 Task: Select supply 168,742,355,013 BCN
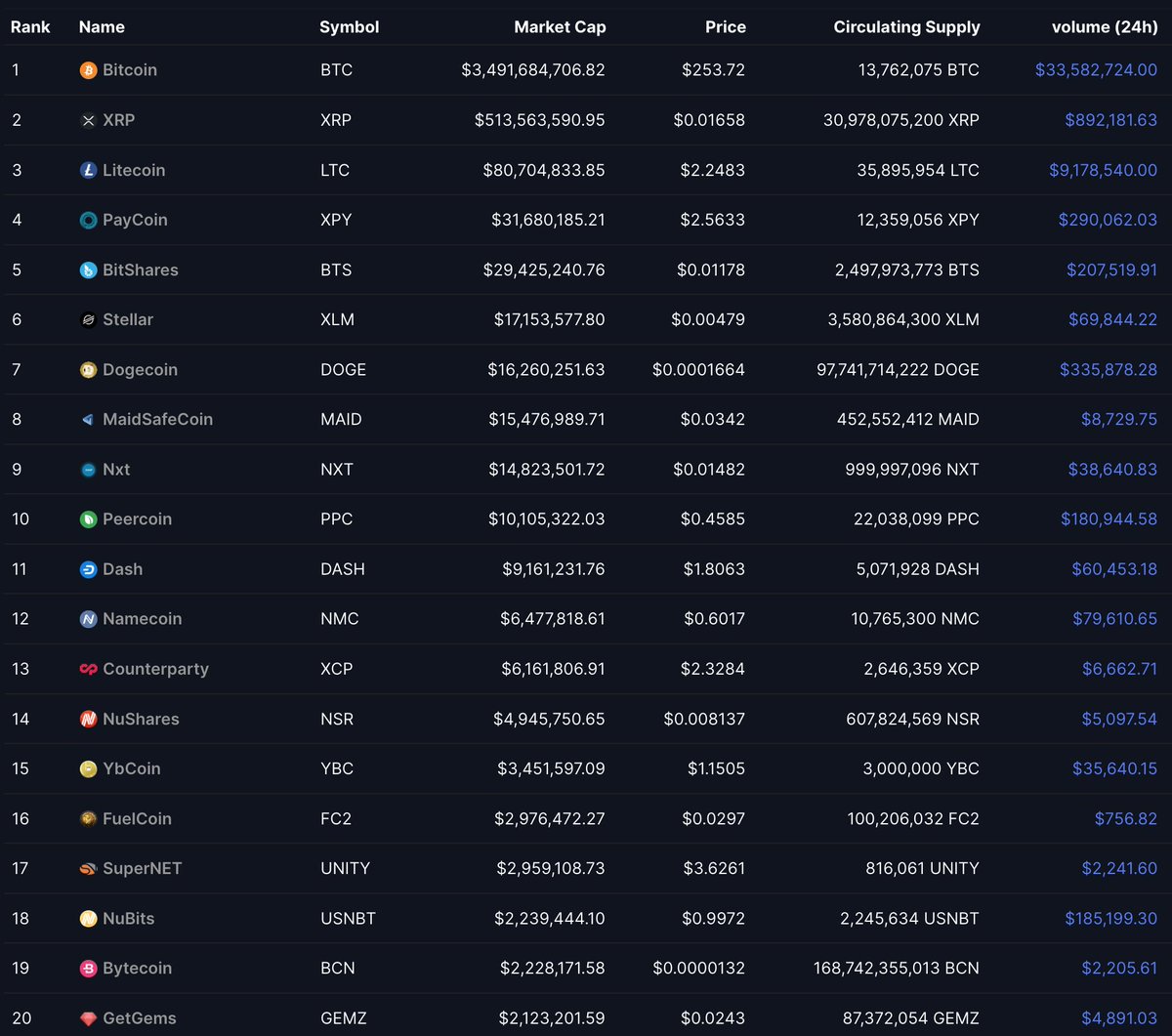pos(897,968)
